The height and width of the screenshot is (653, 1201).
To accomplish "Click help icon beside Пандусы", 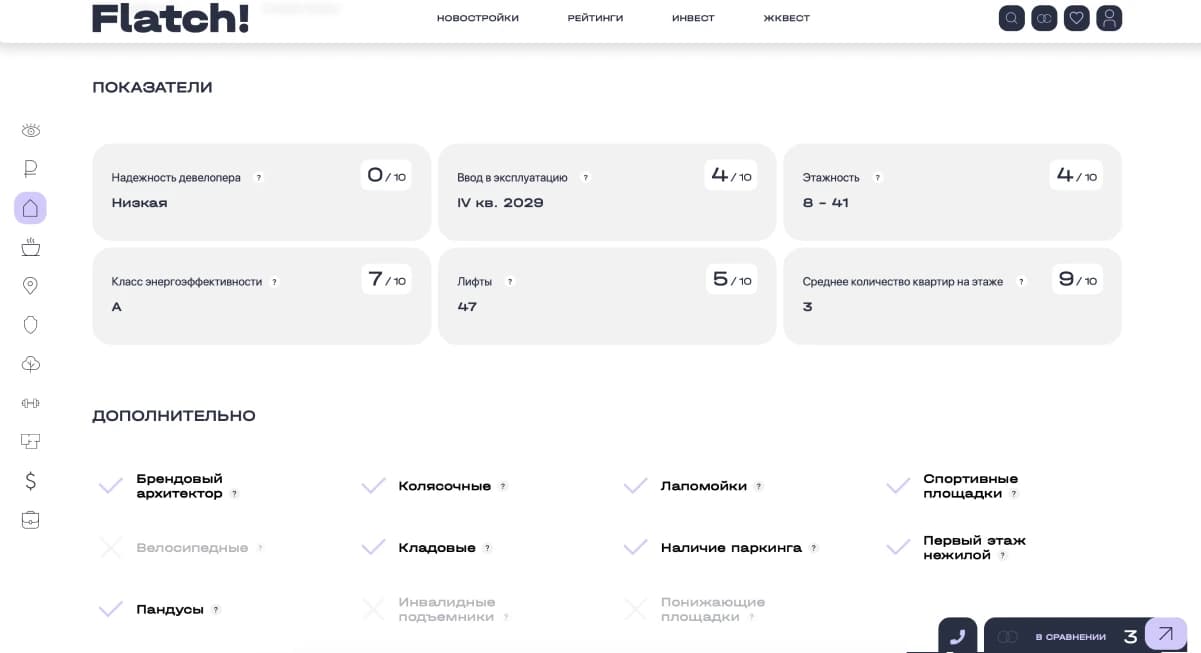I will click(216, 610).
